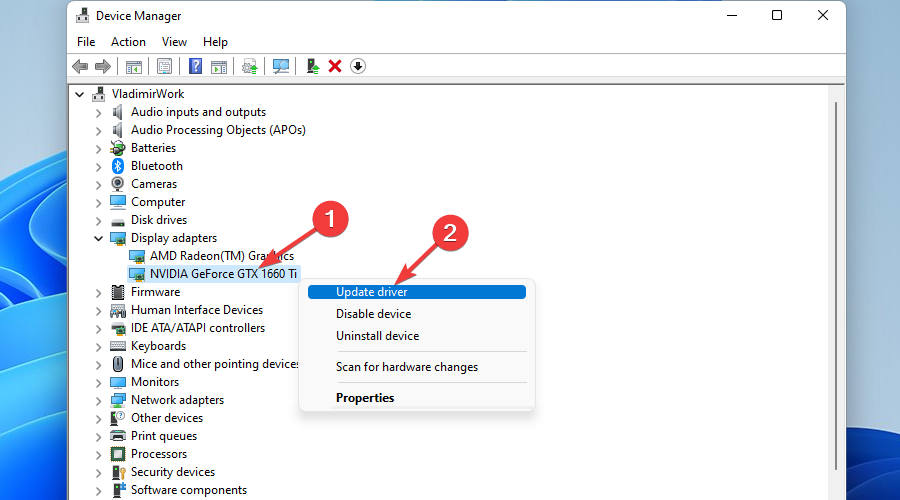Click the Batteries category icon
This screenshot has height=500, width=900.
118,148
